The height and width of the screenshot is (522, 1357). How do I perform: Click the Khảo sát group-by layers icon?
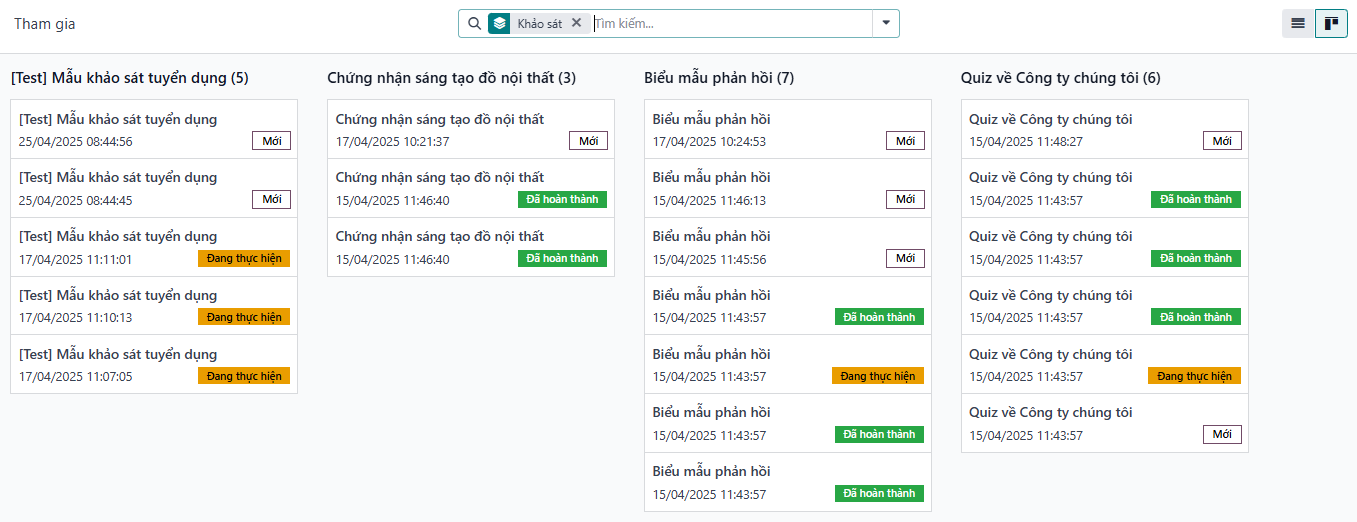[499, 23]
